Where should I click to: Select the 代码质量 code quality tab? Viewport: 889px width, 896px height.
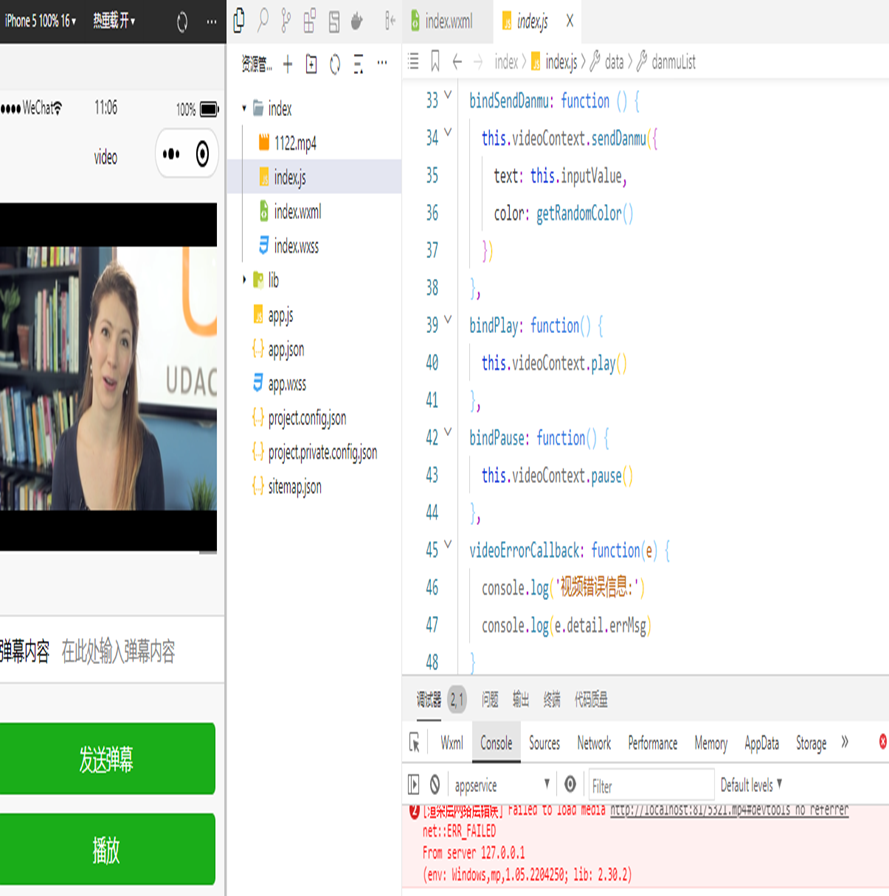tap(591, 699)
